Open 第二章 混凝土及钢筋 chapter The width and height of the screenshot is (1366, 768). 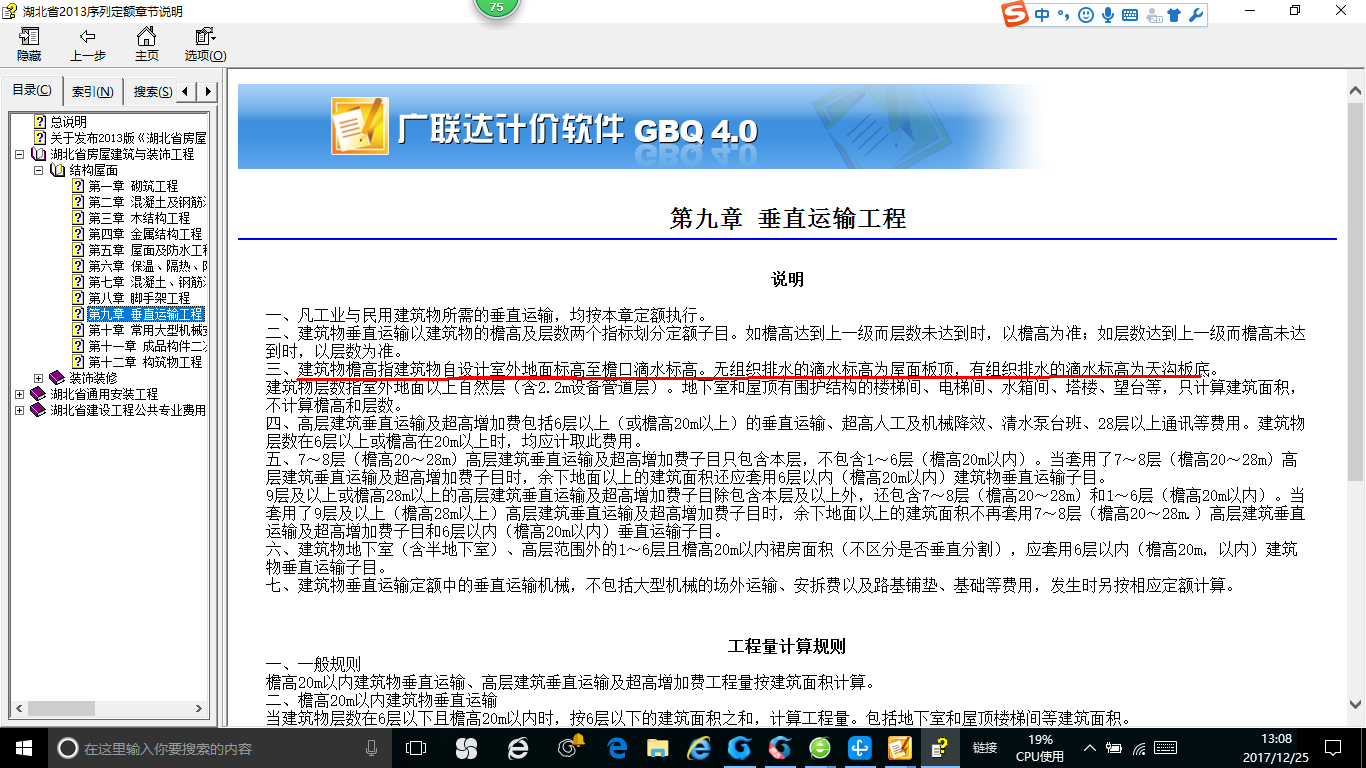point(147,202)
